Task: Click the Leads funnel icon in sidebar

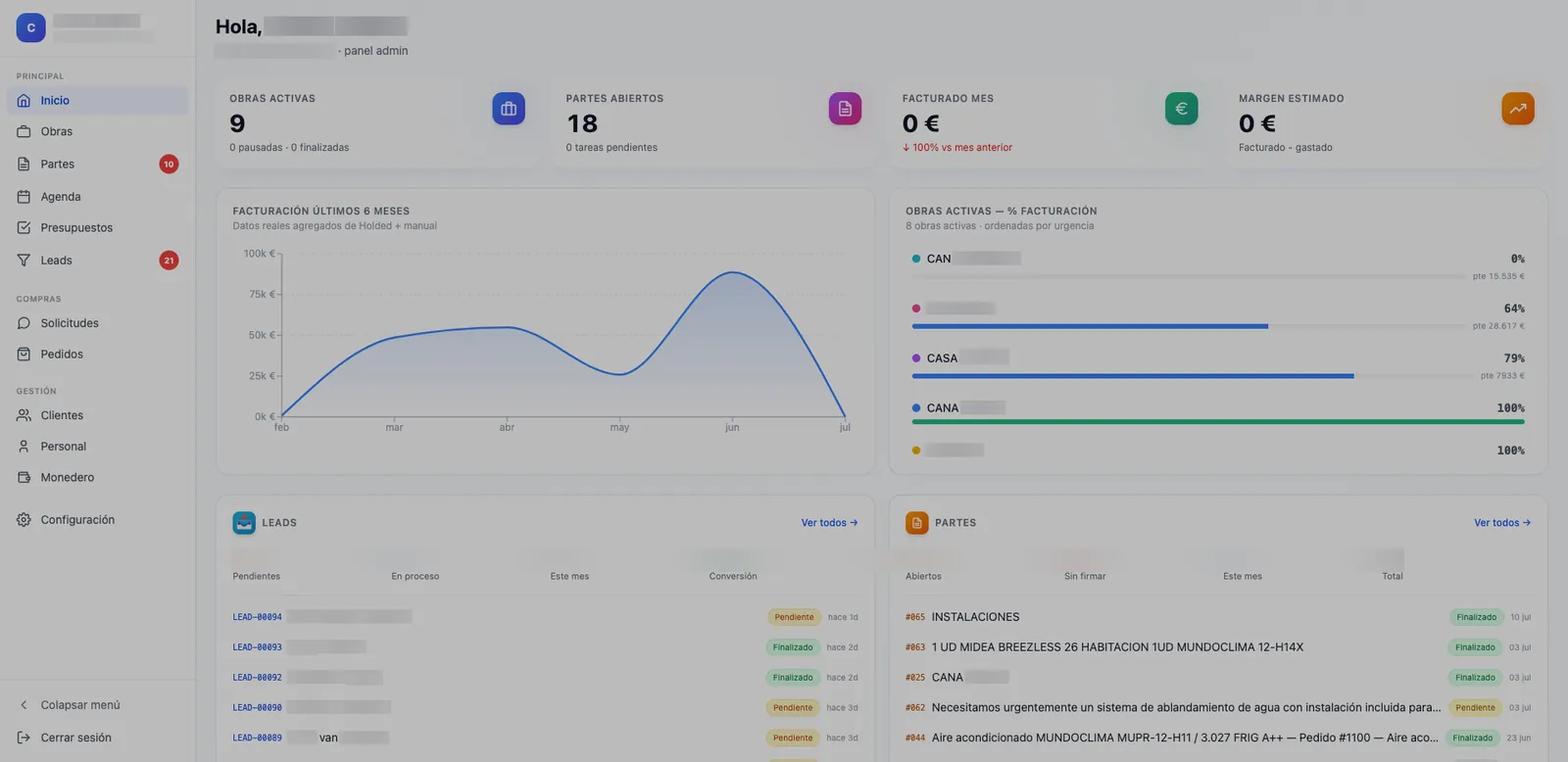Action: (24, 261)
